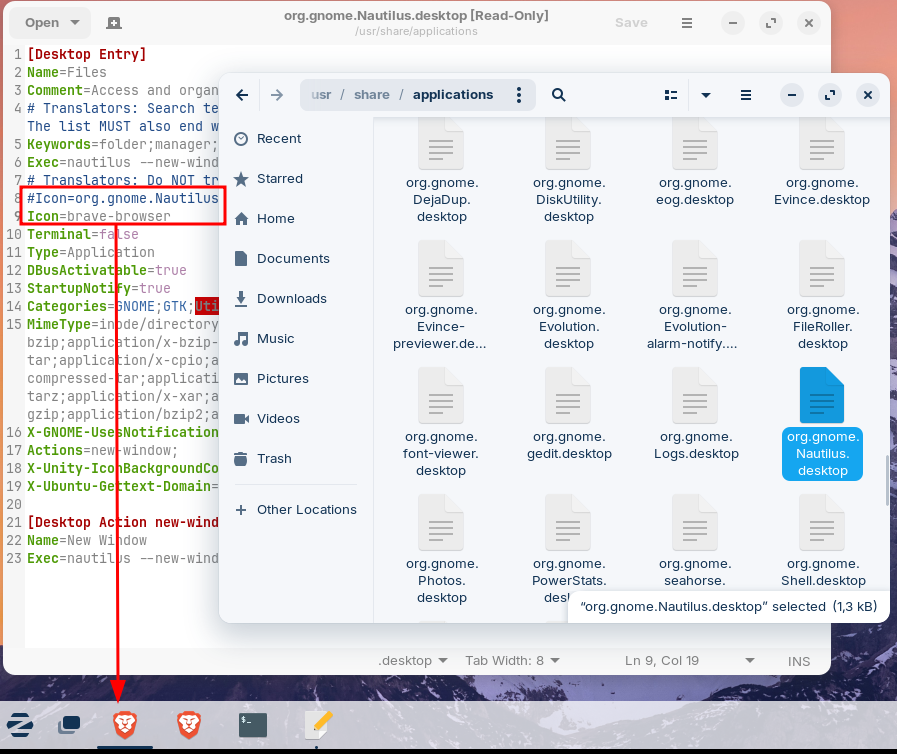Click the share path segment
Image resolution: width=897 pixels, height=754 pixels.
coord(371,95)
